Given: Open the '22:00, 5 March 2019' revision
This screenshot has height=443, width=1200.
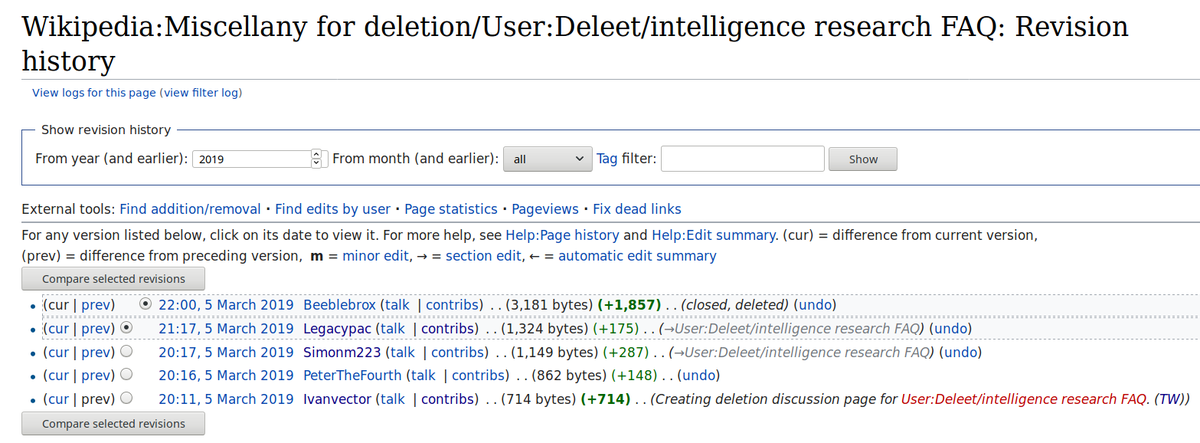Looking at the screenshot, I should point(226,304).
